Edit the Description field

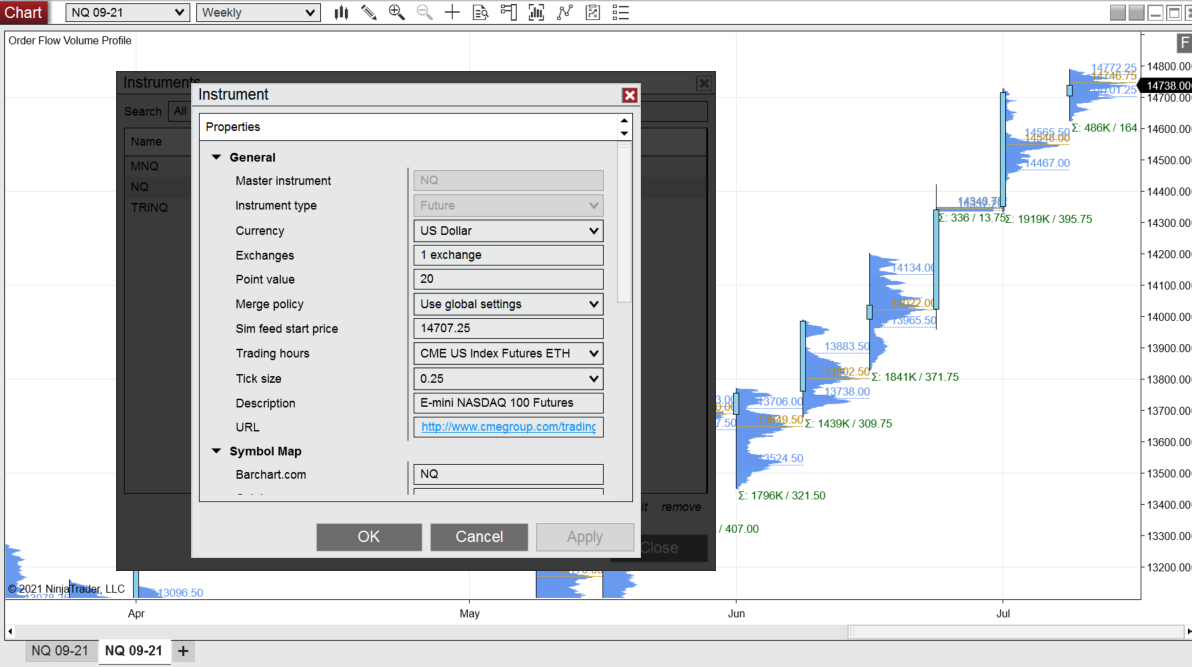coord(509,403)
